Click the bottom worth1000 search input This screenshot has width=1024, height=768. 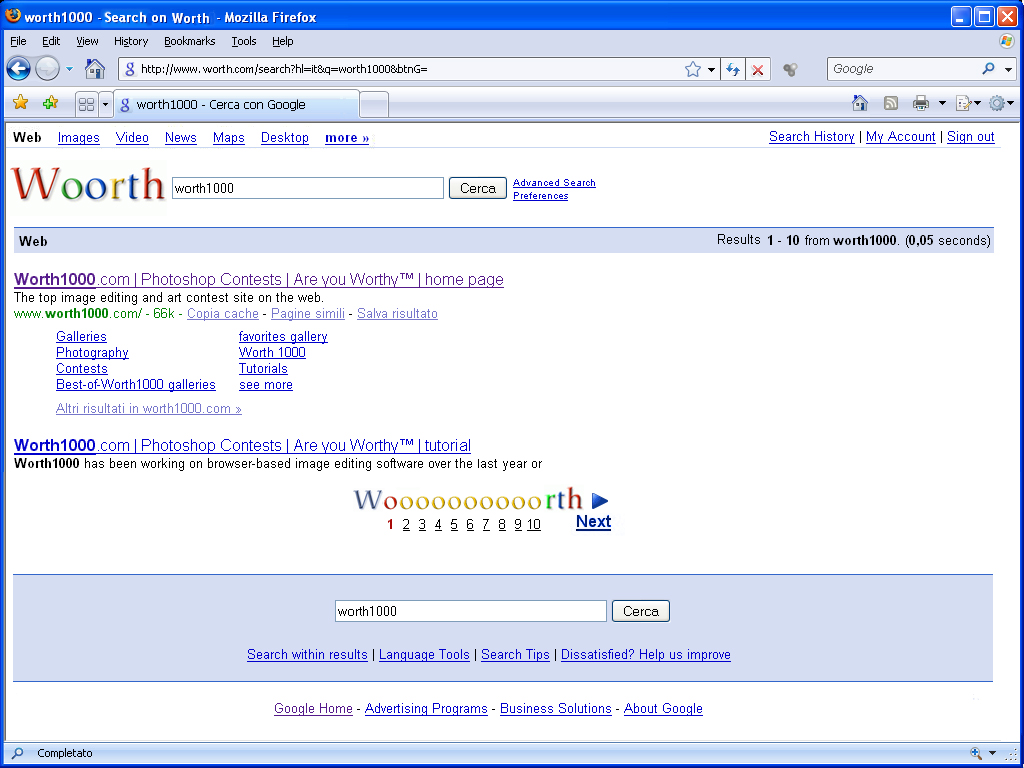471,611
